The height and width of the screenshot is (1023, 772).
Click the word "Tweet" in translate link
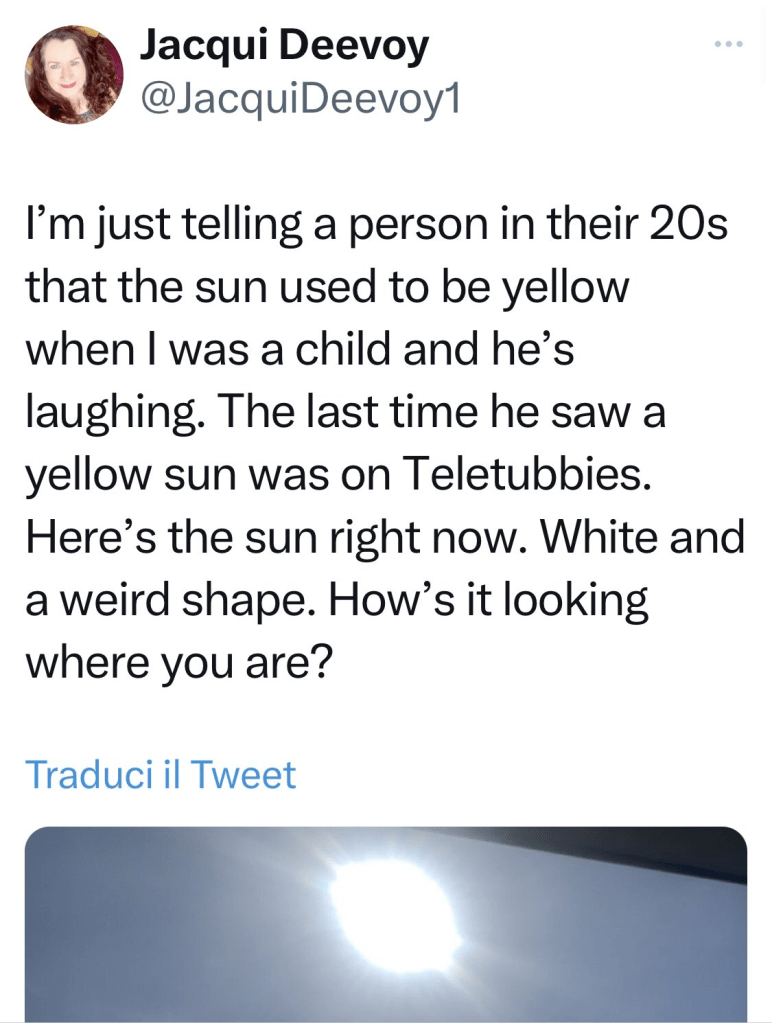(x=242, y=775)
